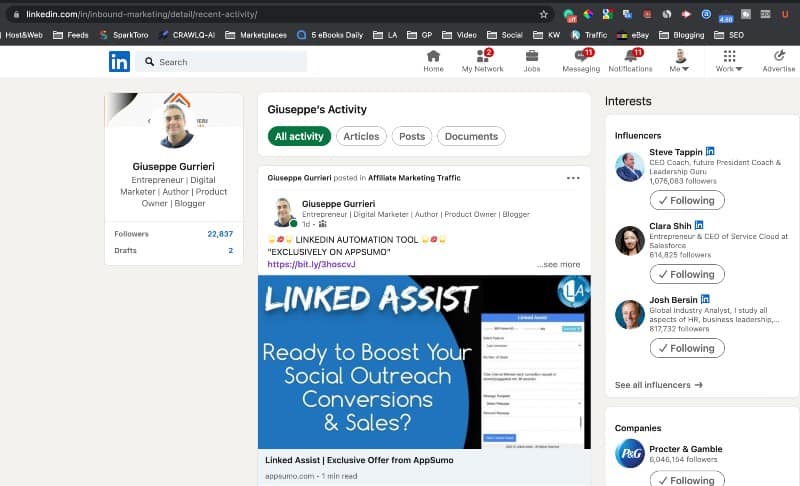The height and width of the screenshot is (486, 800).
Task: Open the Feeds bookmark folder
Action: 71,35
